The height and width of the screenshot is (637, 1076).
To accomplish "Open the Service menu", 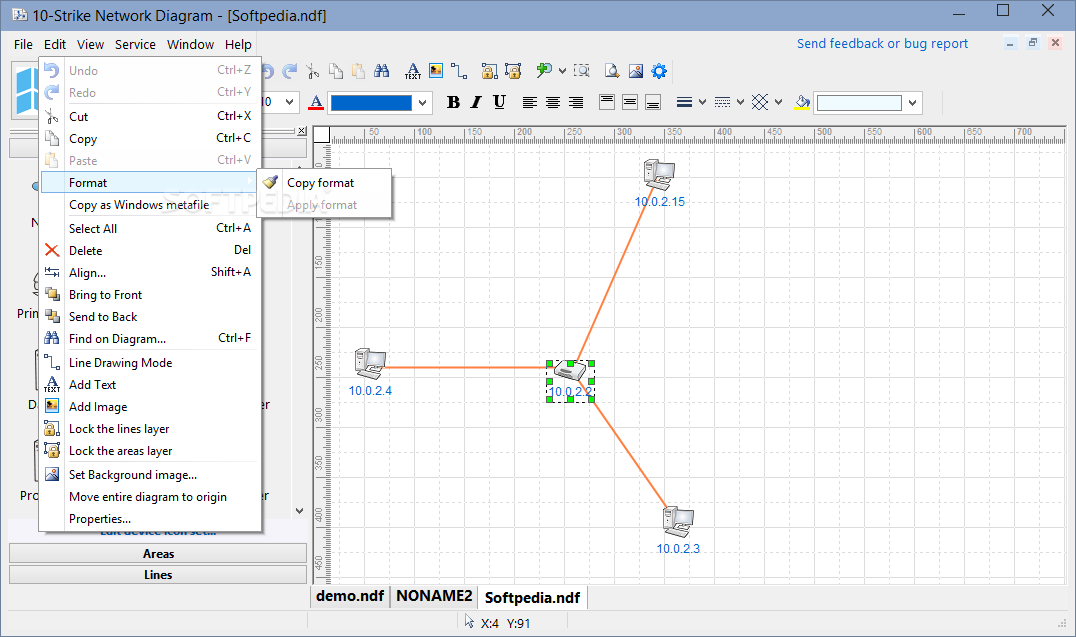I will [135, 45].
